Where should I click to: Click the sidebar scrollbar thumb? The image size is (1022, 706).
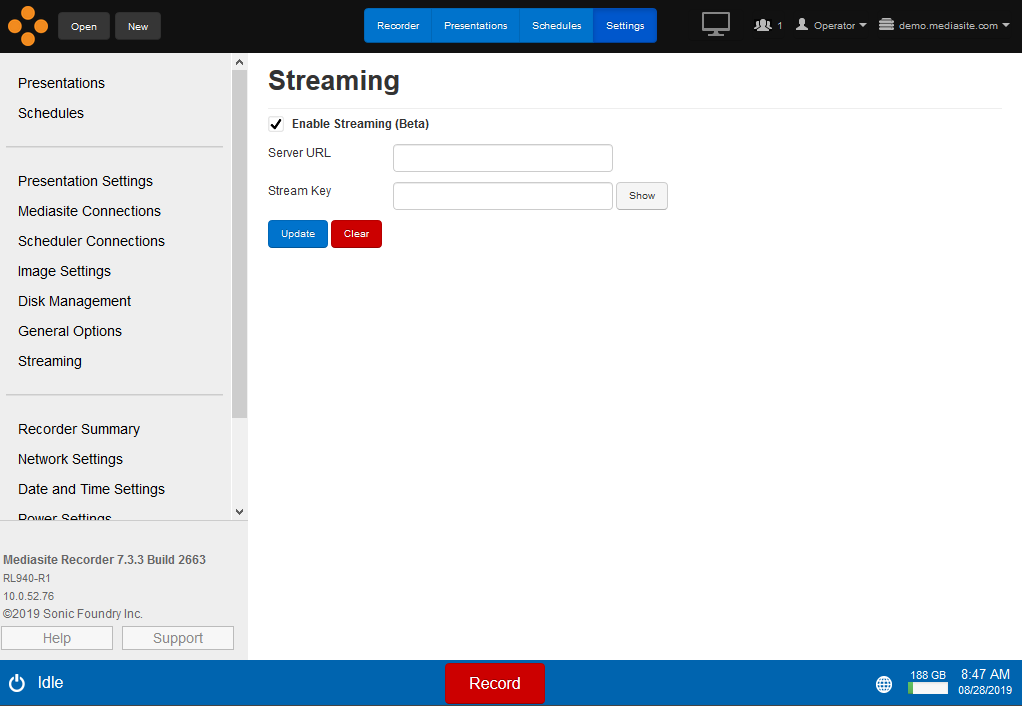pyautogui.click(x=239, y=244)
